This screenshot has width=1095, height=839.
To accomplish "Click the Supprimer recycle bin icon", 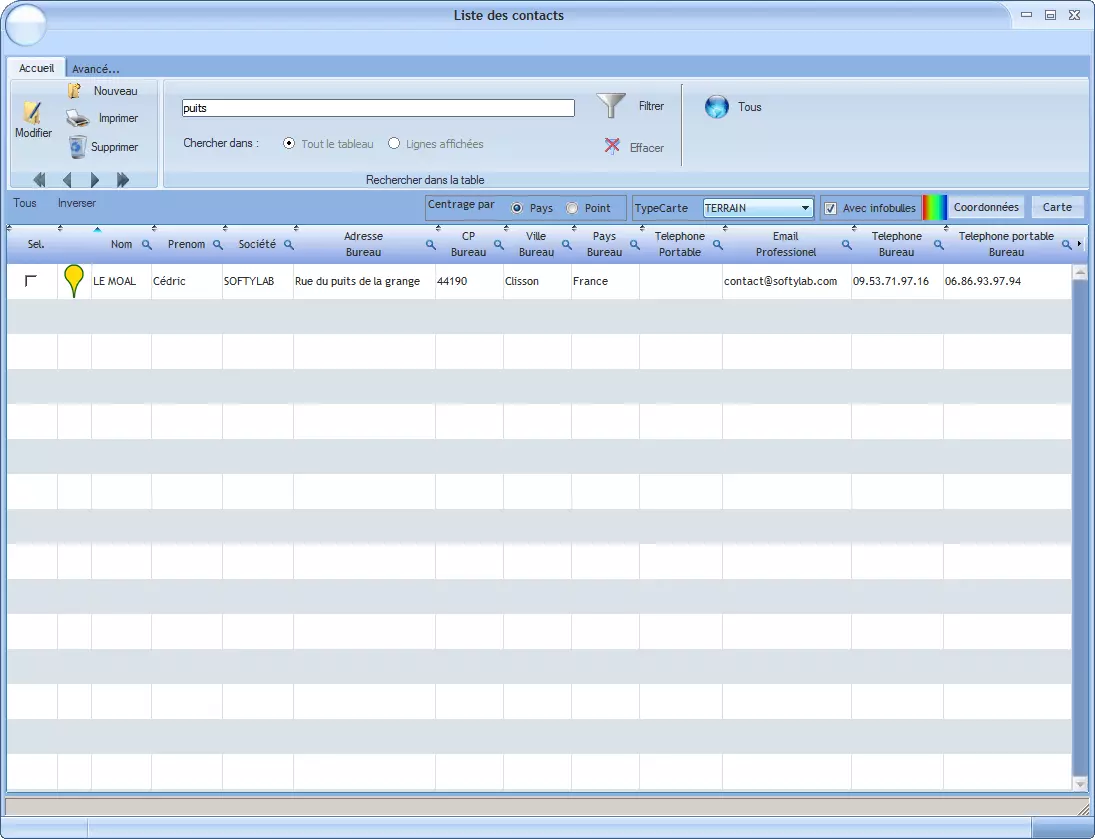I will tap(78, 147).
